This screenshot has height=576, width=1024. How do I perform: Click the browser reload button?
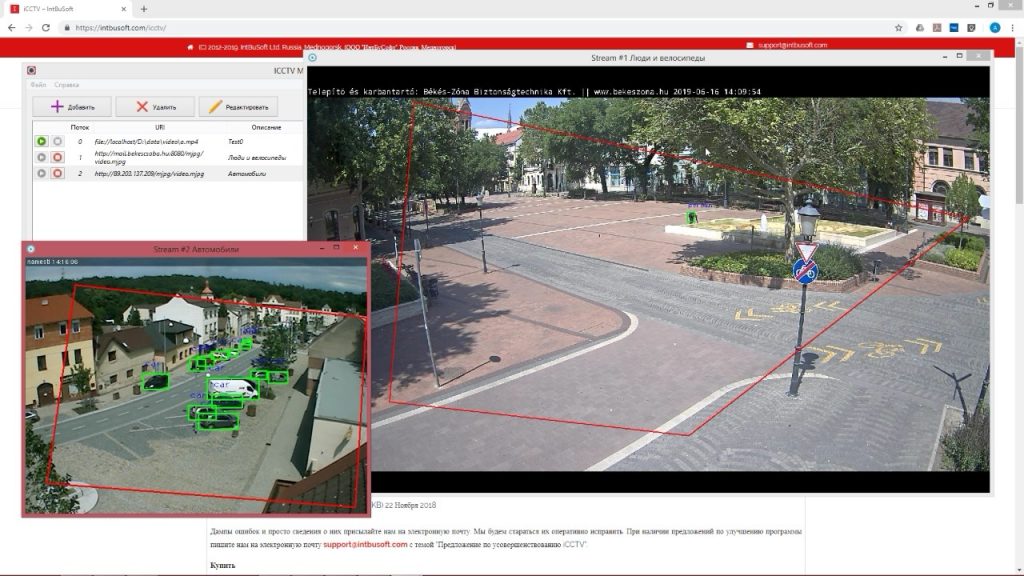point(46,27)
